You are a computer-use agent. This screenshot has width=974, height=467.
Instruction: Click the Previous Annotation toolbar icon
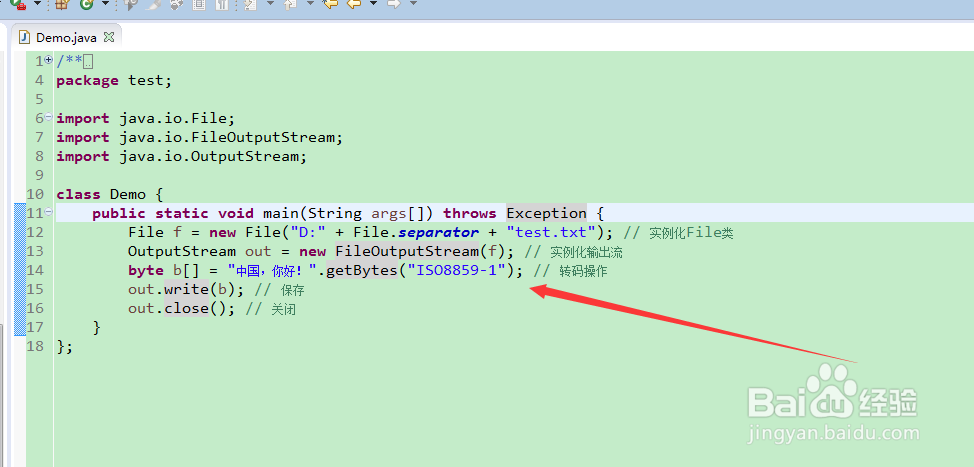click(x=290, y=4)
